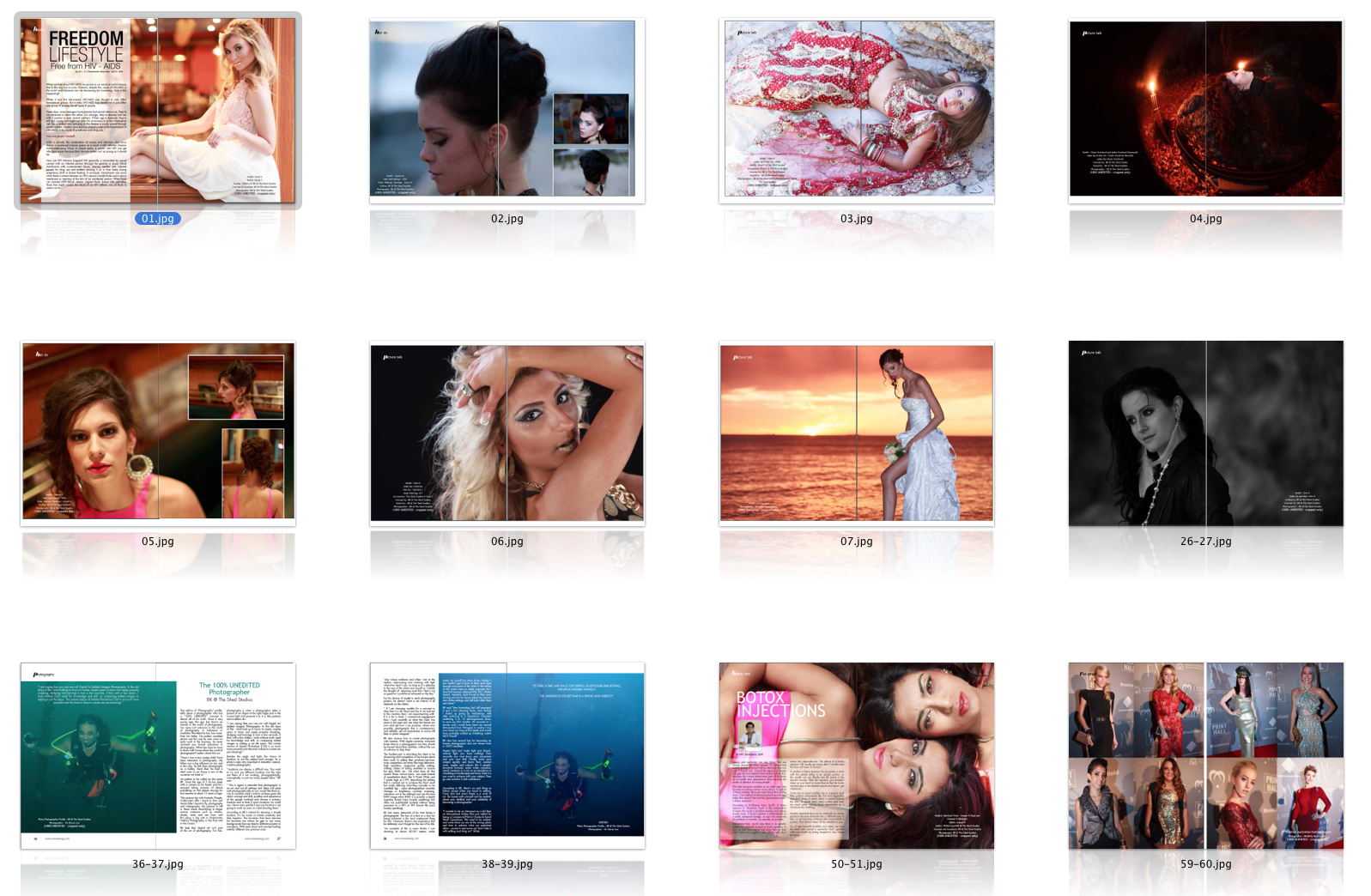Viewport: 1371px width, 896px height.
Task: Click the 01.jpg filename label
Action: 158,219
